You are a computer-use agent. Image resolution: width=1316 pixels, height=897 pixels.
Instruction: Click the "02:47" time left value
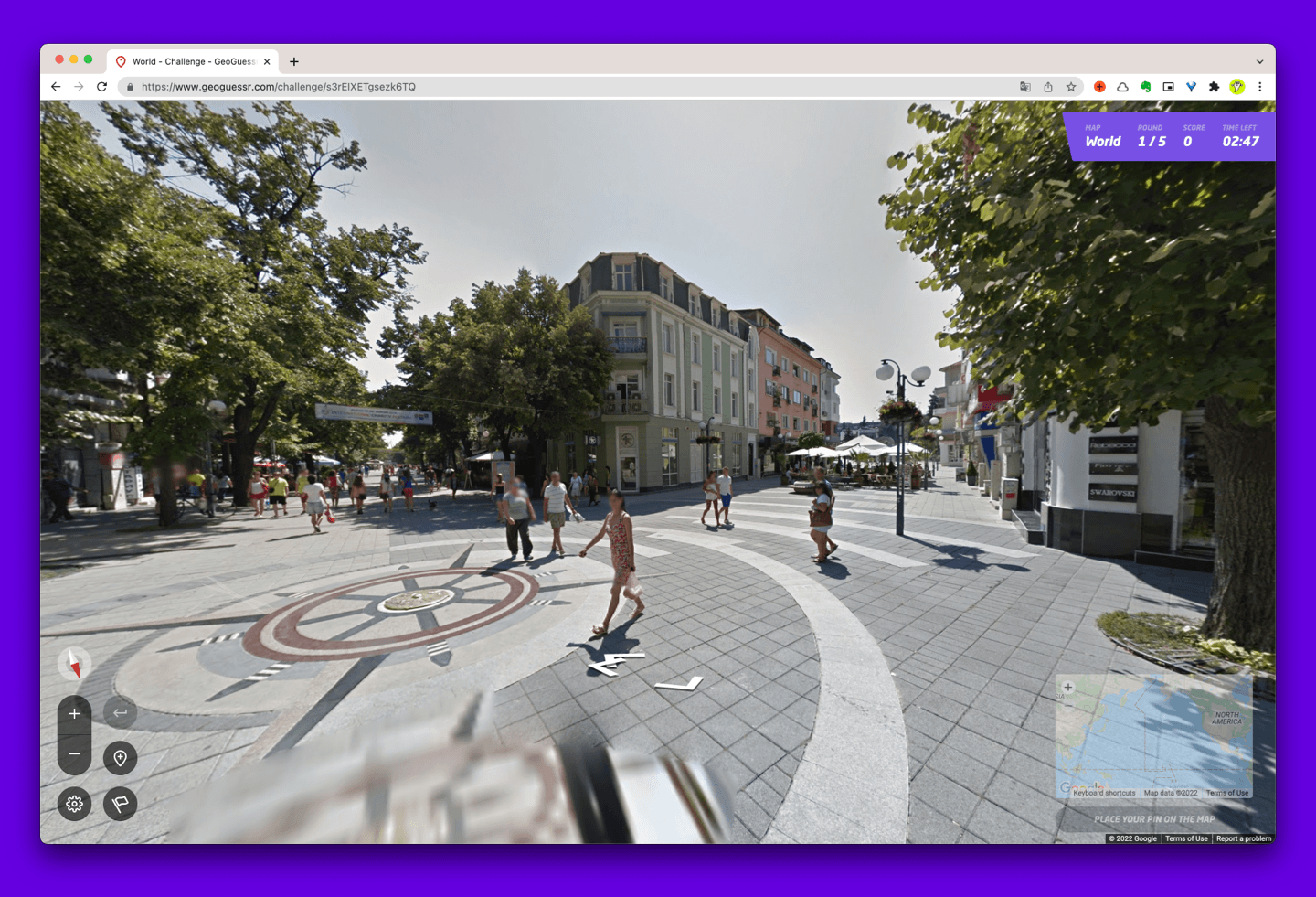pos(1240,142)
